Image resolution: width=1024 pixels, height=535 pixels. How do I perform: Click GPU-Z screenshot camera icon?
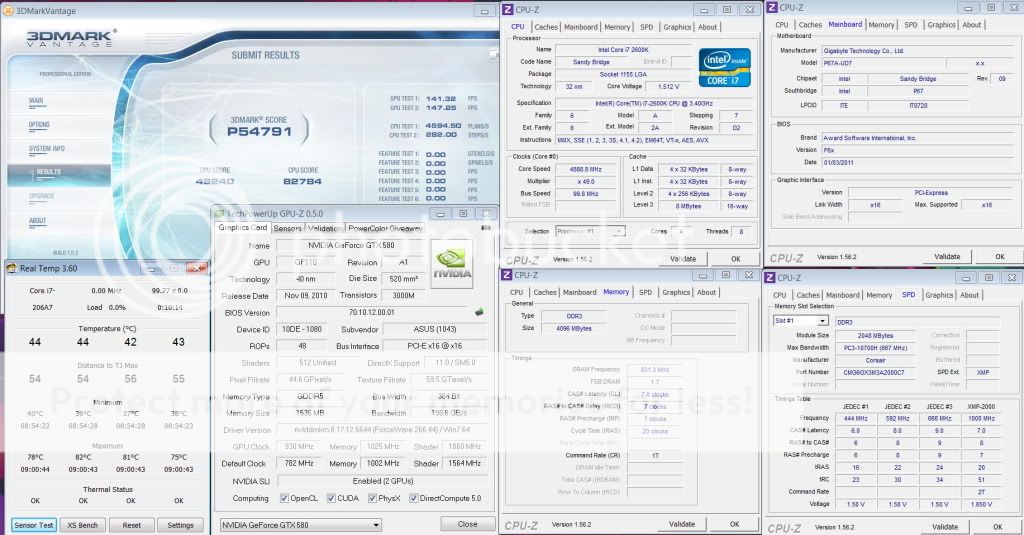(485, 228)
